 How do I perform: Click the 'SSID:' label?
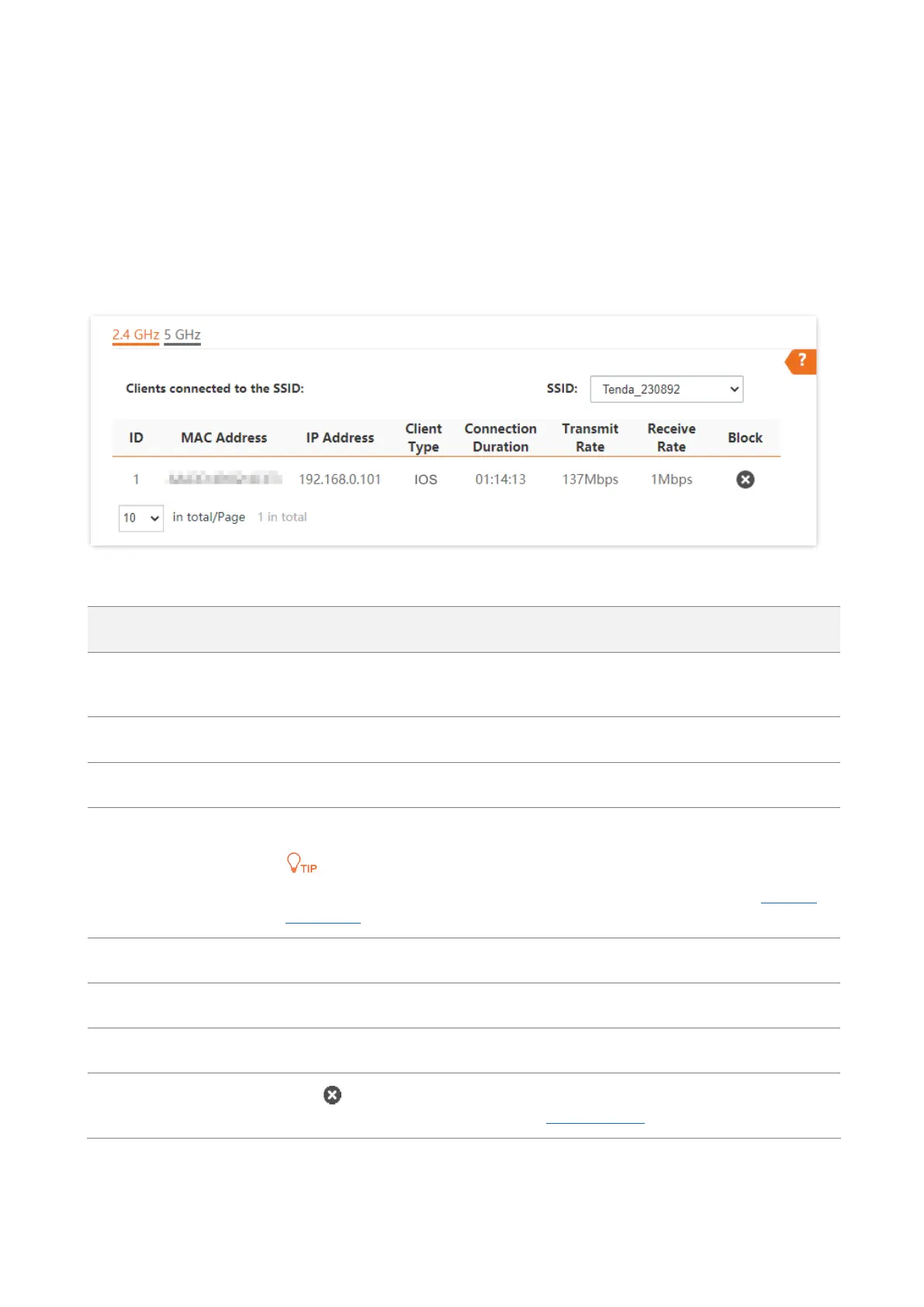pos(562,389)
